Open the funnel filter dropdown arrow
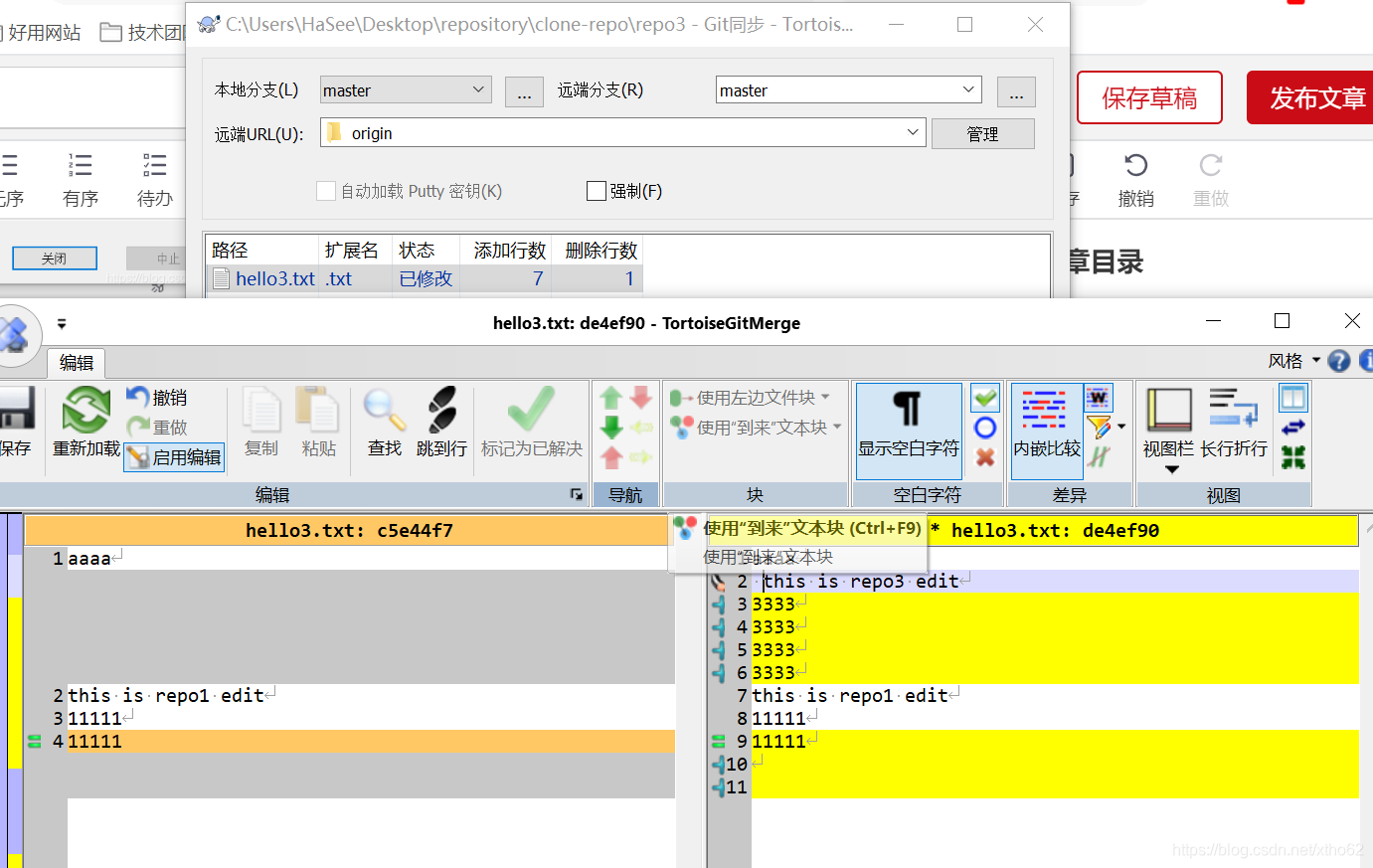 click(1121, 428)
